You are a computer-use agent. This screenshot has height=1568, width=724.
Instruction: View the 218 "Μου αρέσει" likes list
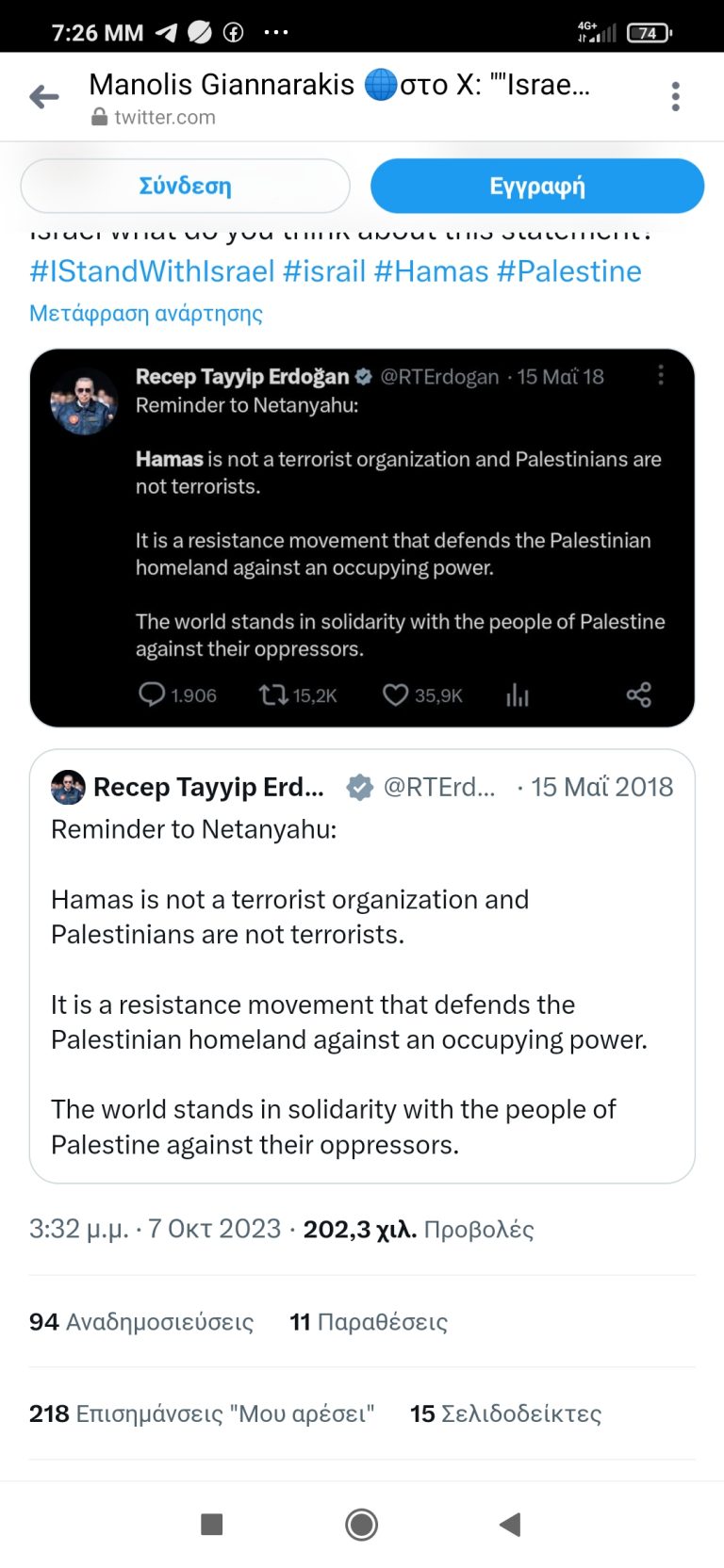pyautogui.click(x=202, y=1413)
